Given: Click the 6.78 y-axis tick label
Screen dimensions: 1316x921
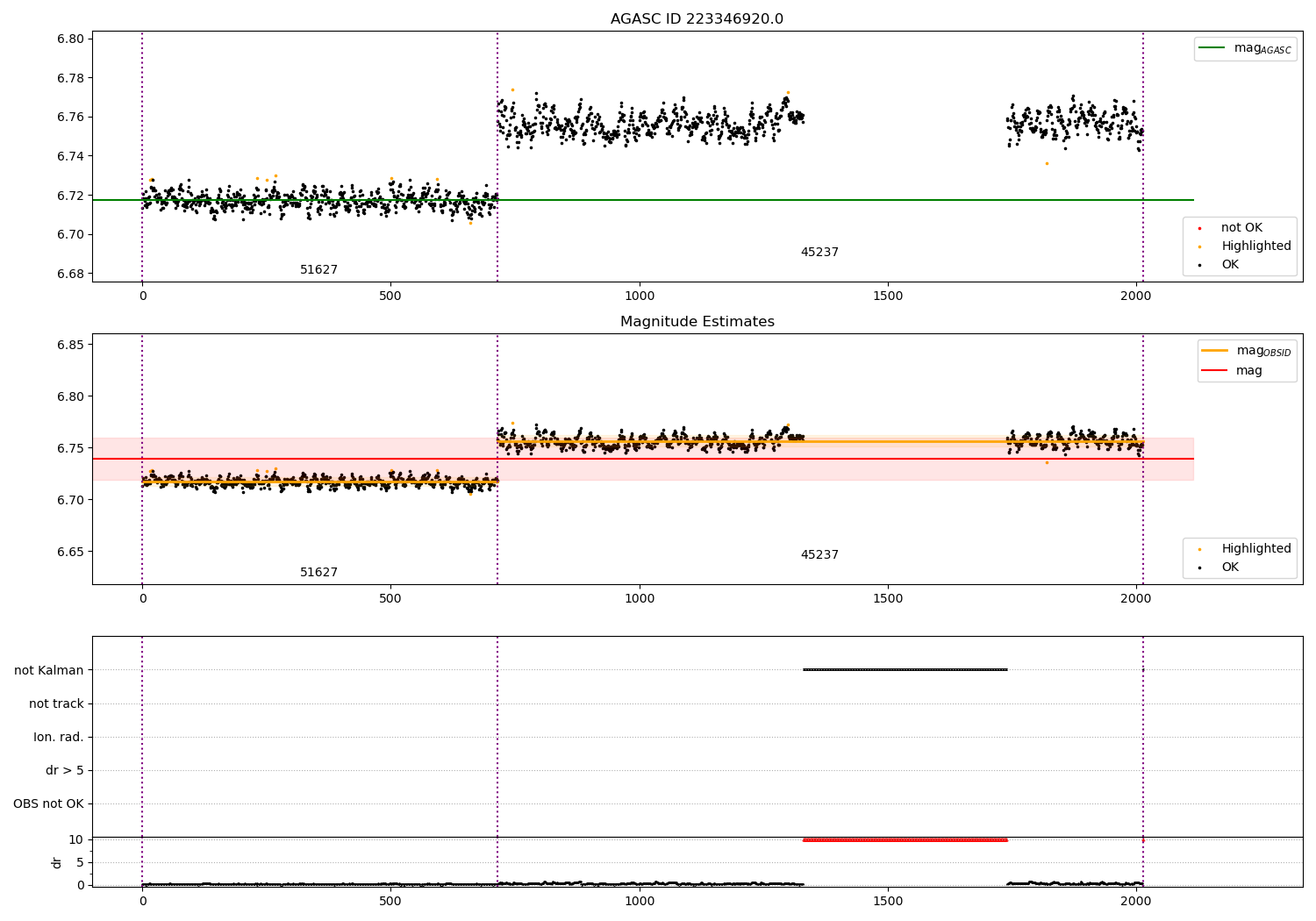Looking at the screenshot, I should tap(71, 78).
